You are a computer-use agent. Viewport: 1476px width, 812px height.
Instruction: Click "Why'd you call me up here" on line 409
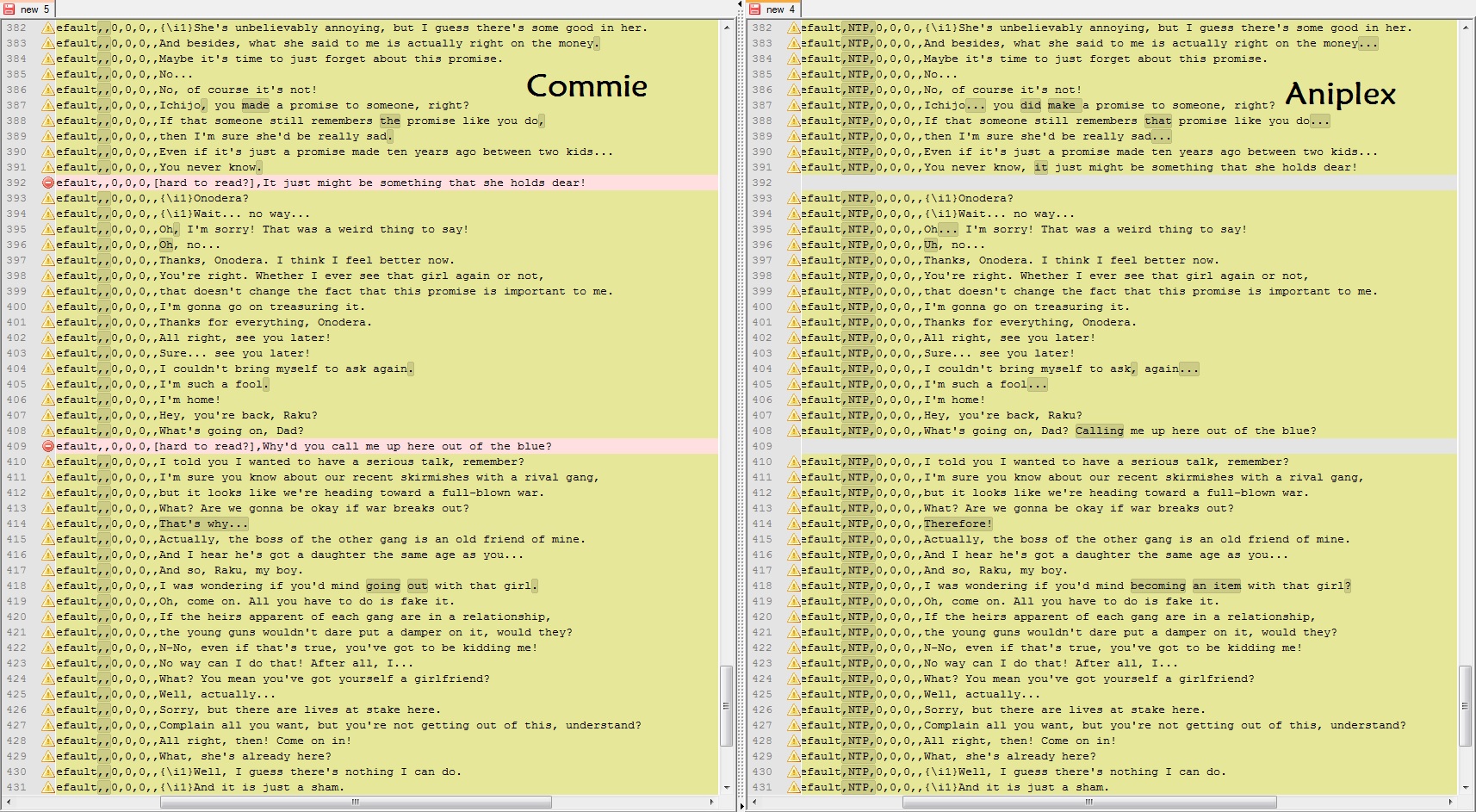pyautogui.click(x=349, y=446)
